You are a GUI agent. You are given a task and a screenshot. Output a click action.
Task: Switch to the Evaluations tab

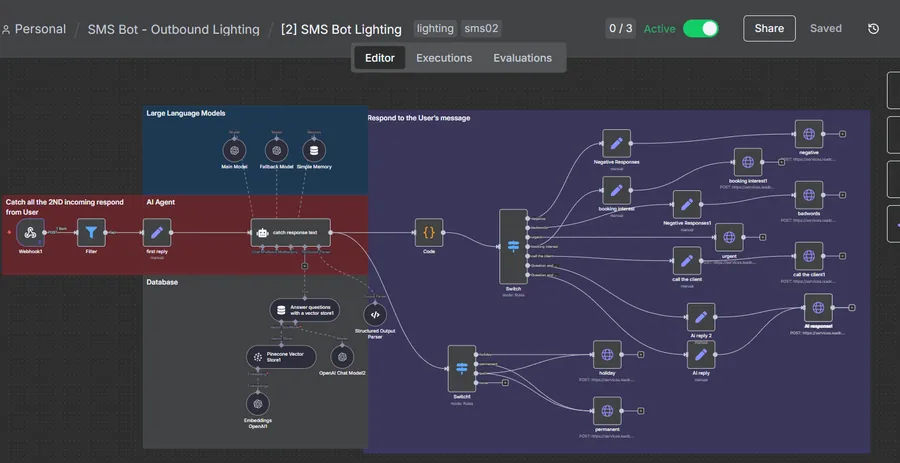point(522,58)
